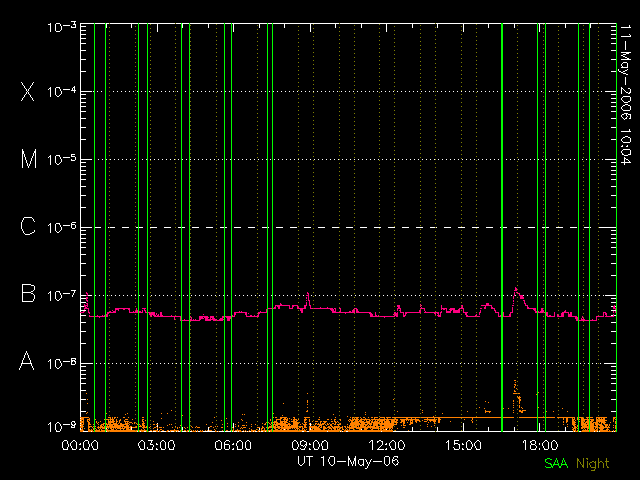This screenshot has height=480, width=640.
Task: Click the 10⁻³ y-axis tick label
Action: coord(62,28)
